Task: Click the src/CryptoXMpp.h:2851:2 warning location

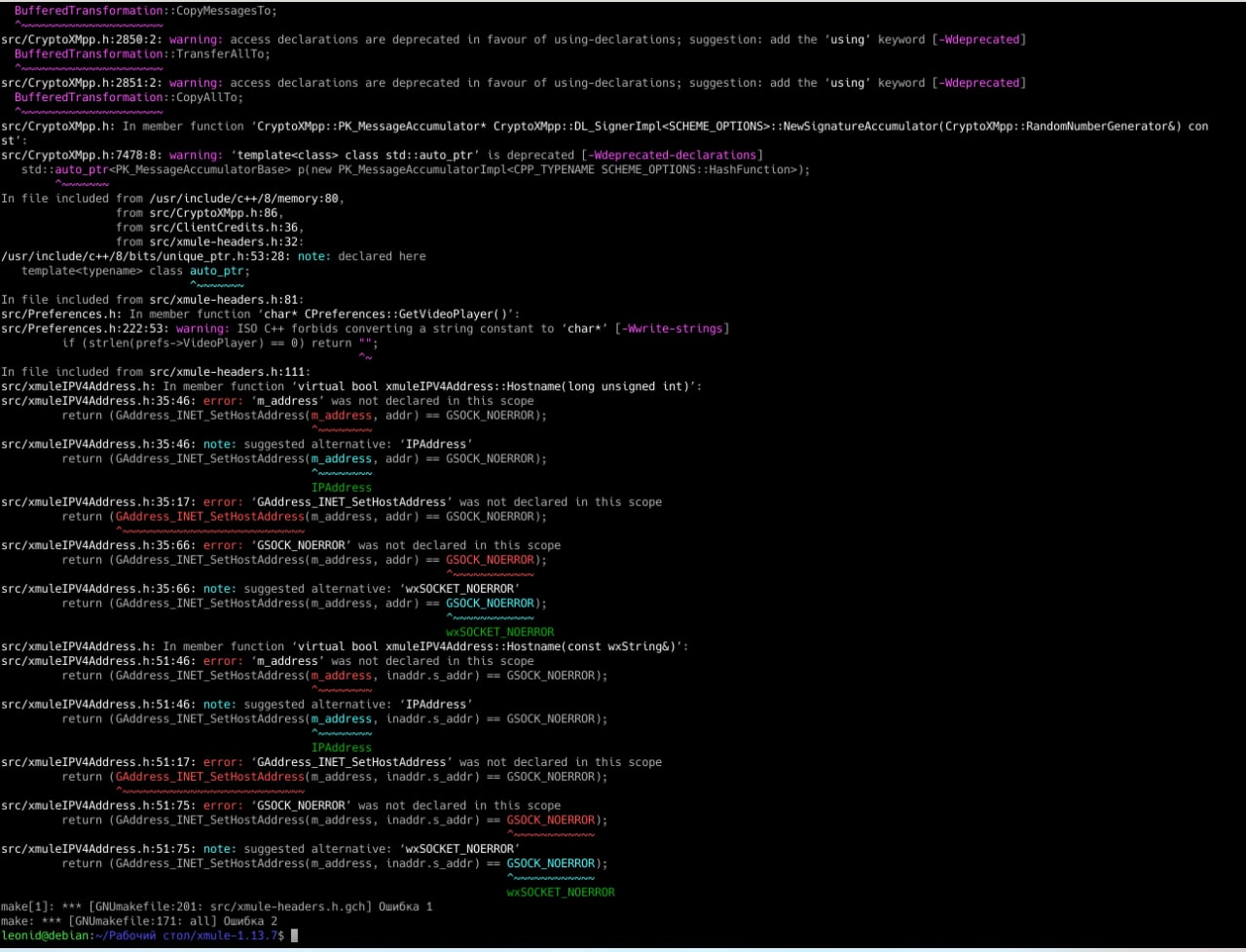Action: [x=82, y=83]
